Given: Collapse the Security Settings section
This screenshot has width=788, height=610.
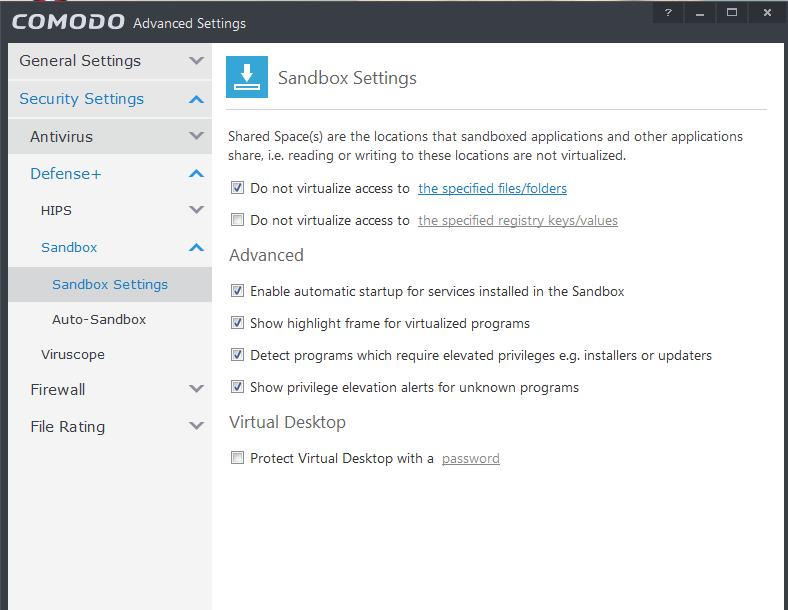Looking at the screenshot, I should (196, 99).
